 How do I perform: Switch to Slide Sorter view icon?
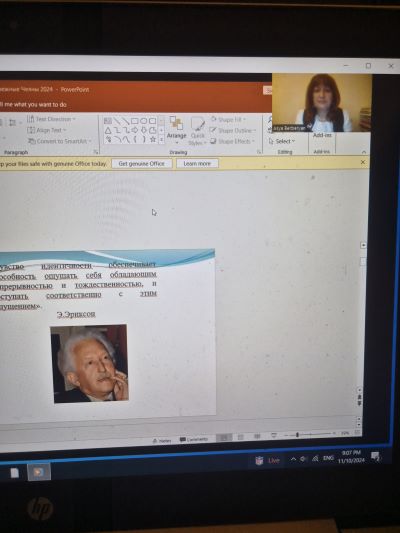tap(241, 437)
